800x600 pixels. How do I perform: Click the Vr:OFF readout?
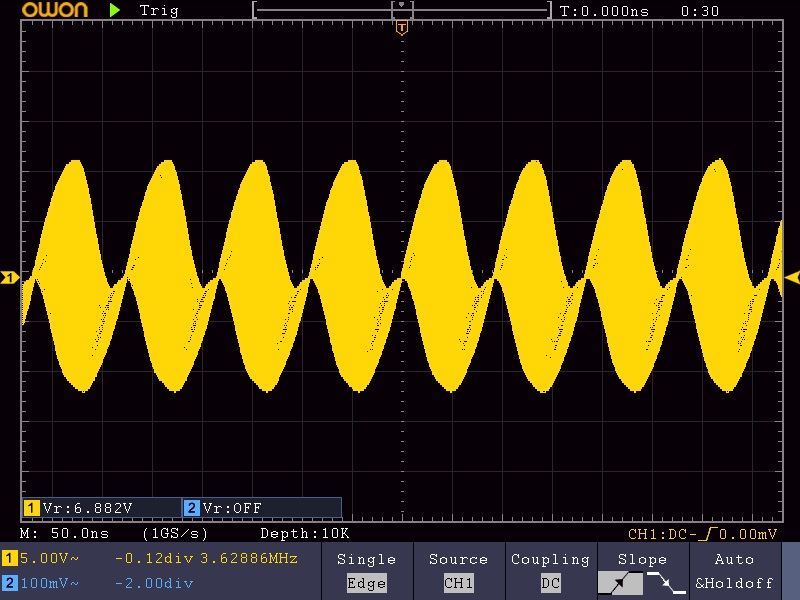click(232, 508)
